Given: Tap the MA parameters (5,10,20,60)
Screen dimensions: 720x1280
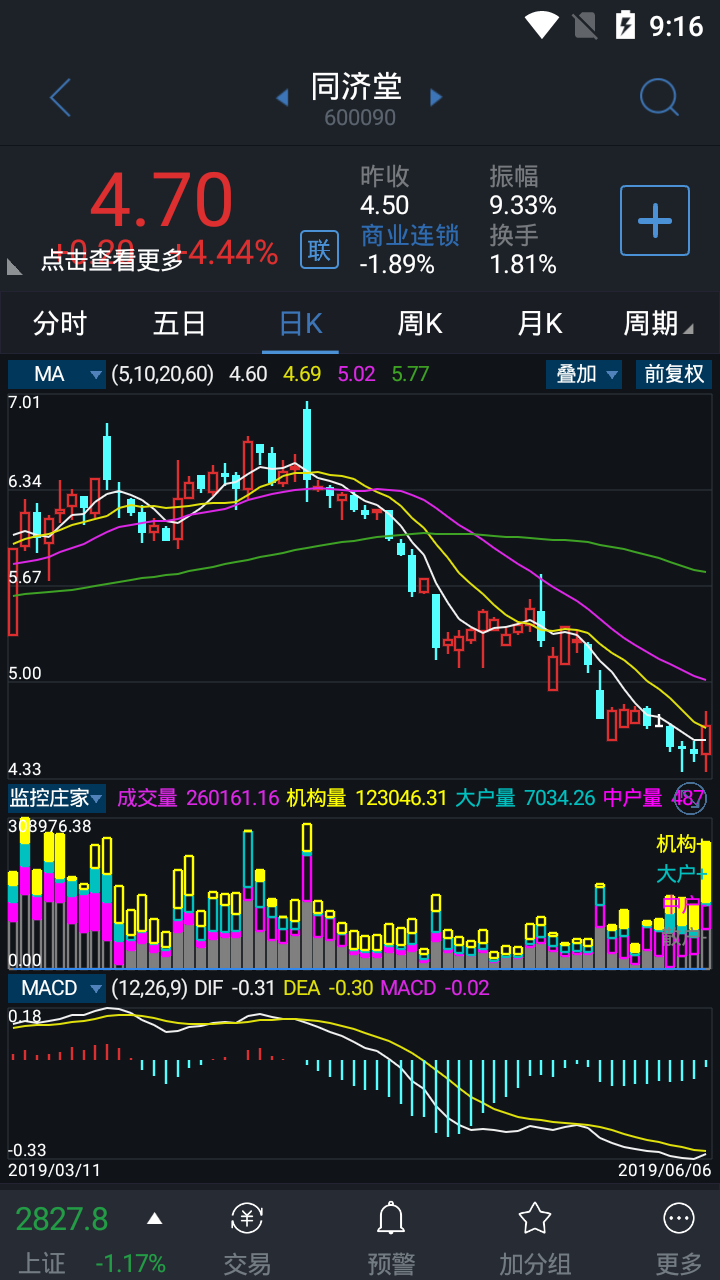Looking at the screenshot, I should tap(163, 374).
